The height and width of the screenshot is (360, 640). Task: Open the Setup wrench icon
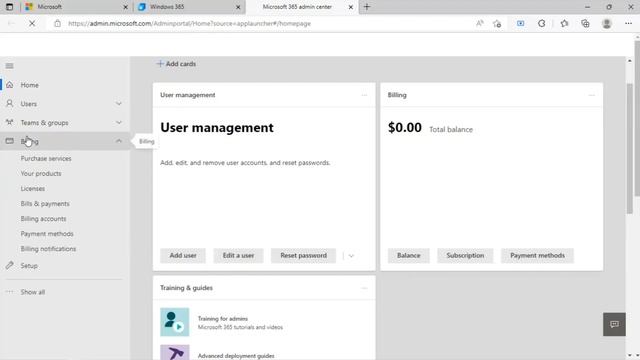click(x=9, y=265)
